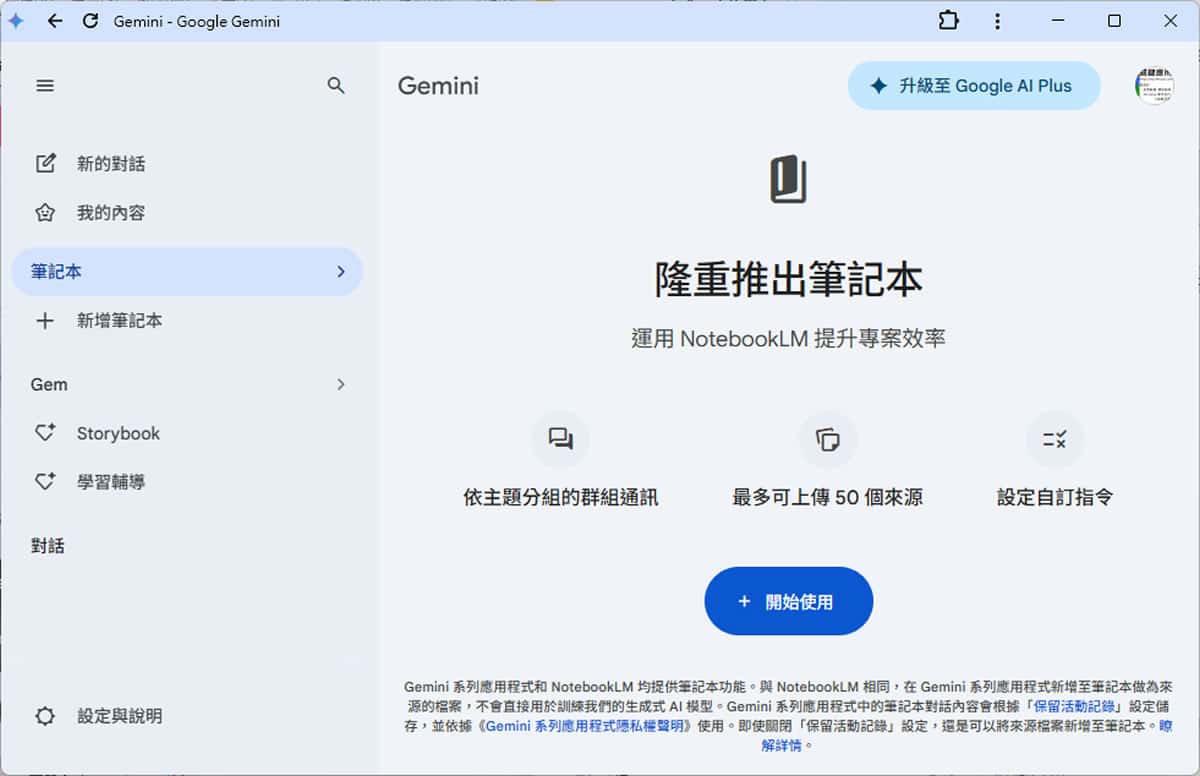Toggle the sidebar with the hamburger icon

tap(45, 85)
